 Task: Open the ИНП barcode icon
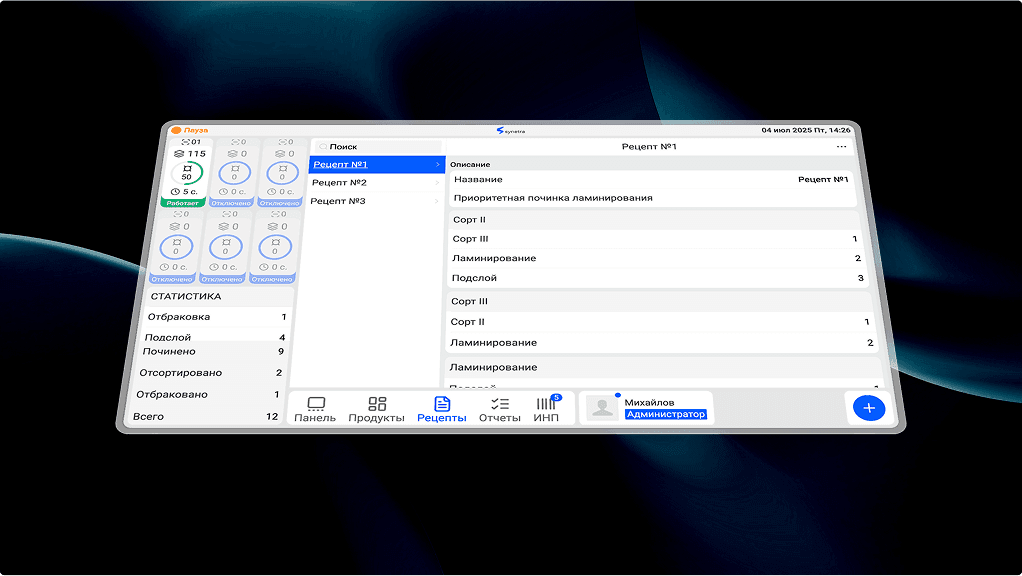point(546,404)
